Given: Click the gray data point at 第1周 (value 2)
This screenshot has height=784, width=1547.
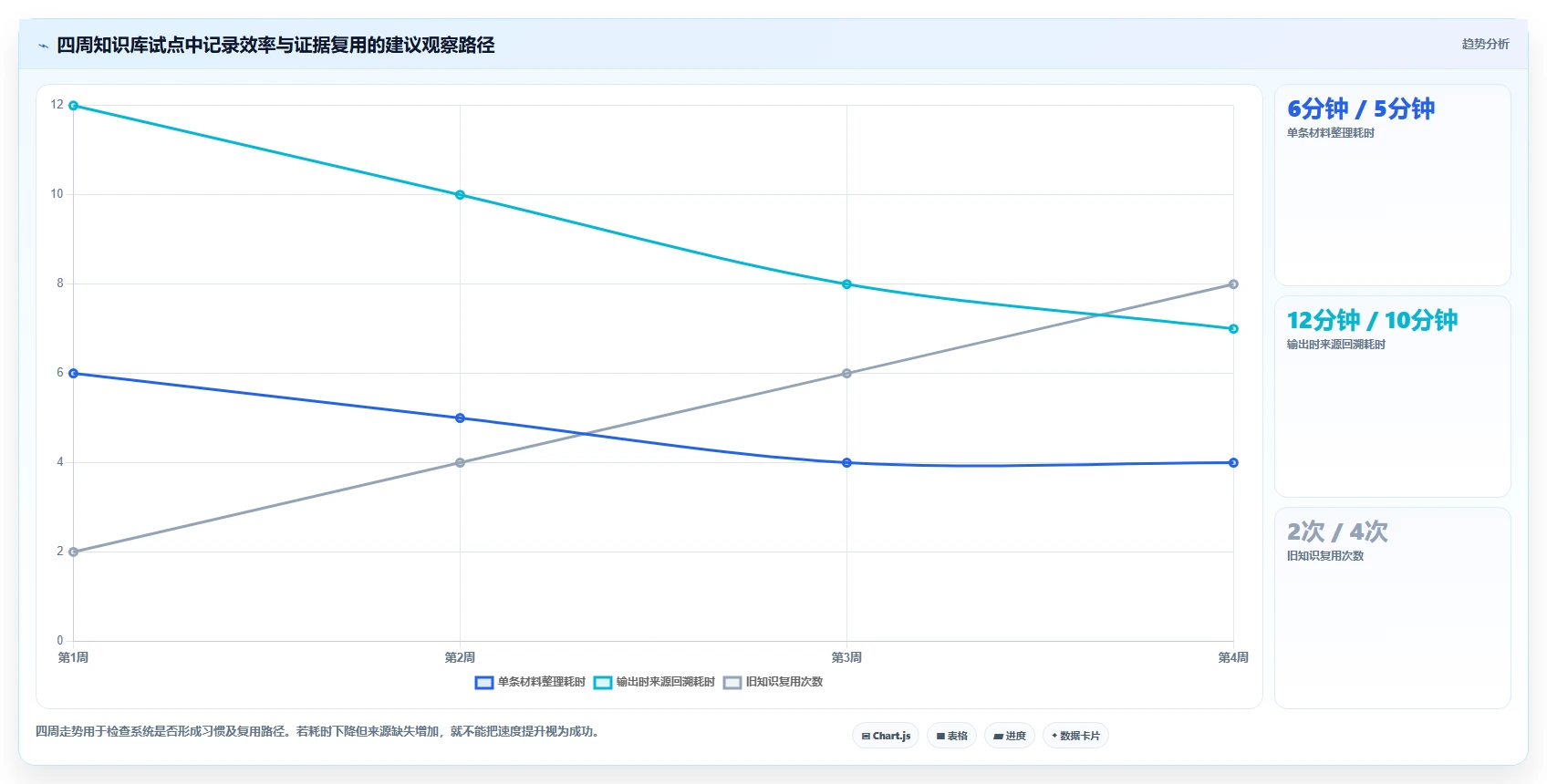Looking at the screenshot, I should pos(74,552).
